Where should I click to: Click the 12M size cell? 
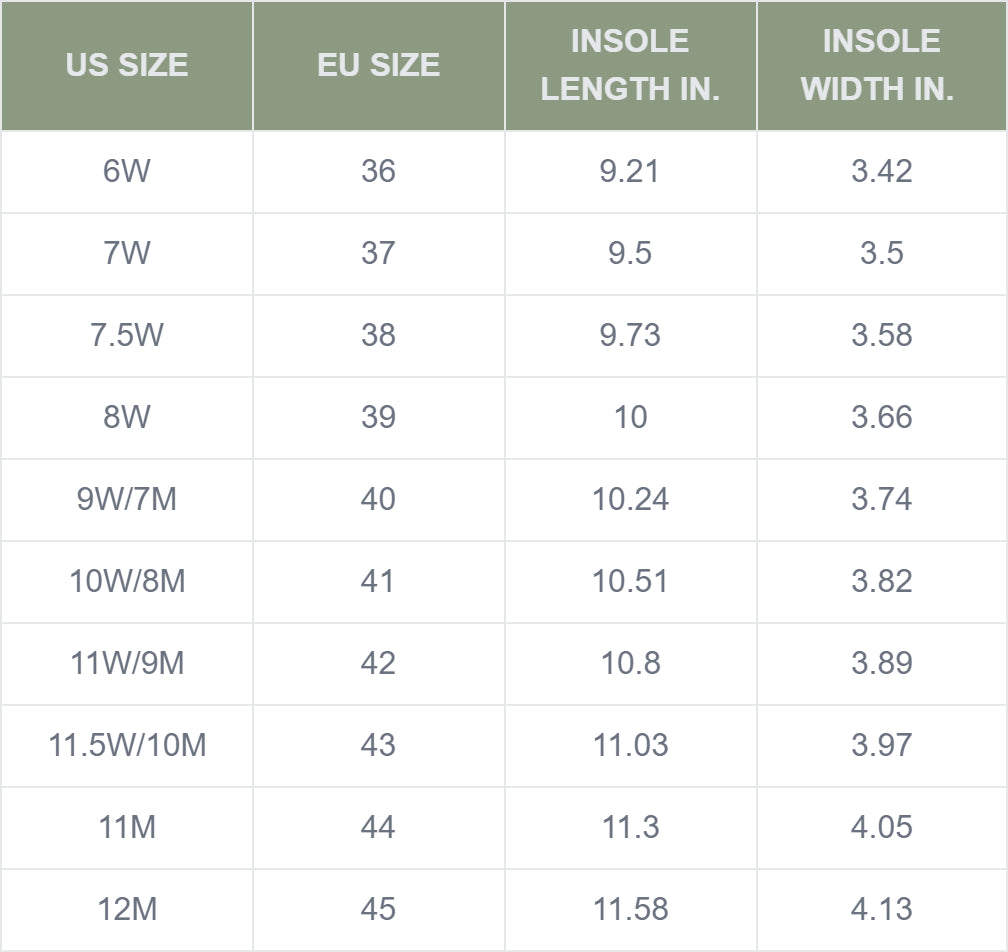(x=127, y=909)
